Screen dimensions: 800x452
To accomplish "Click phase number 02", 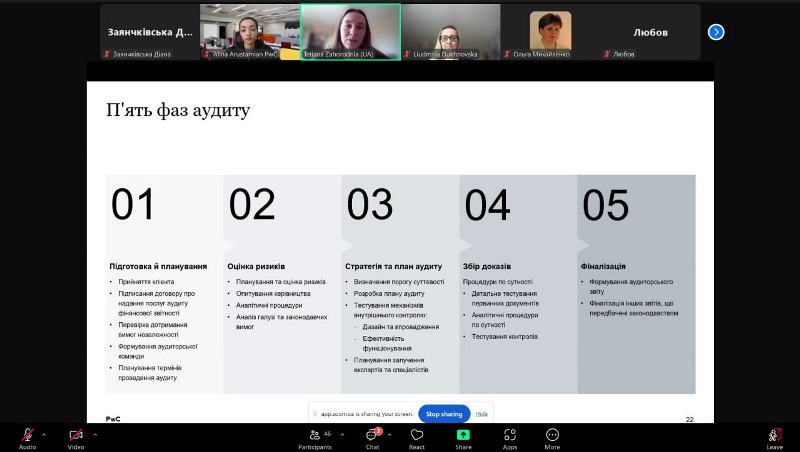I will click(x=252, y=204).
